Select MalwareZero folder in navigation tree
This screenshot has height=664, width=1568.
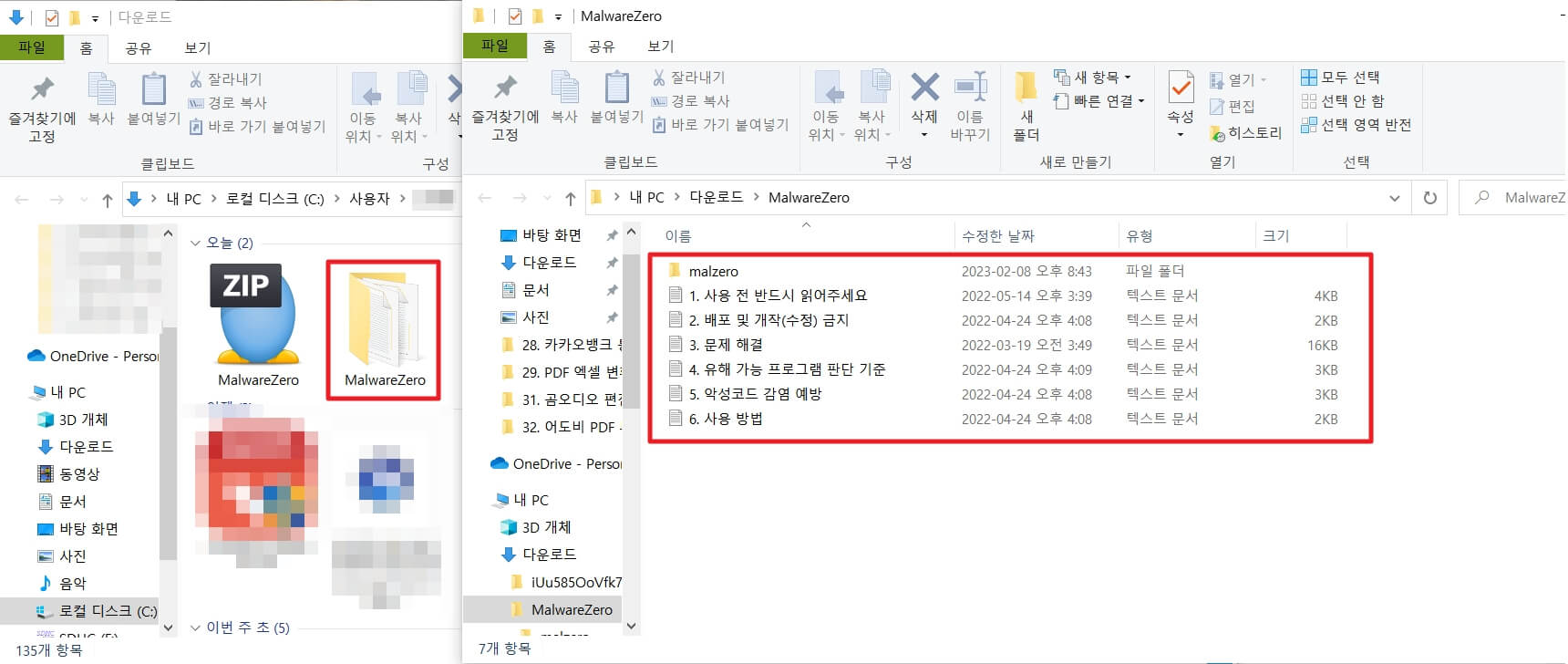point(572,609)
